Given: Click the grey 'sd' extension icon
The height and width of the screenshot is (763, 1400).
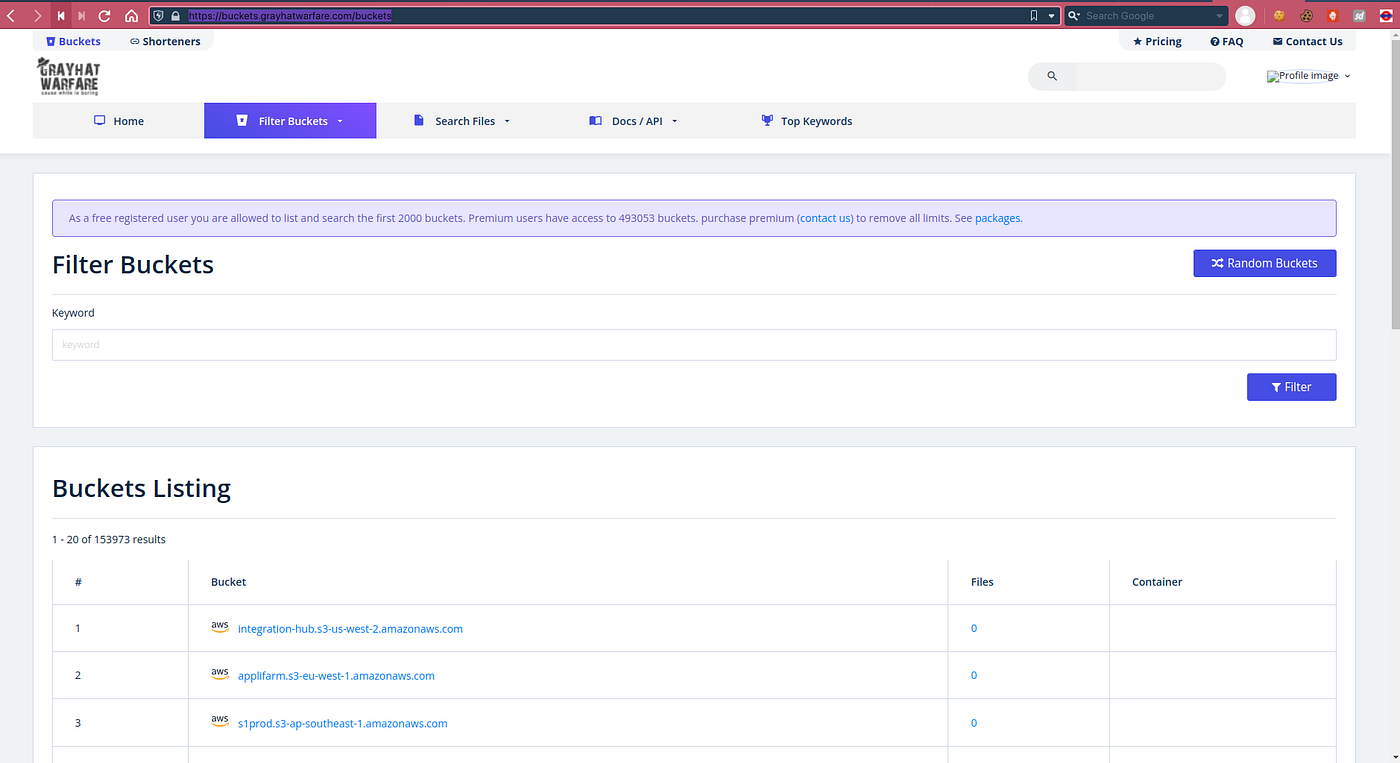Looking at the screenshot, I should (1360, 16).
